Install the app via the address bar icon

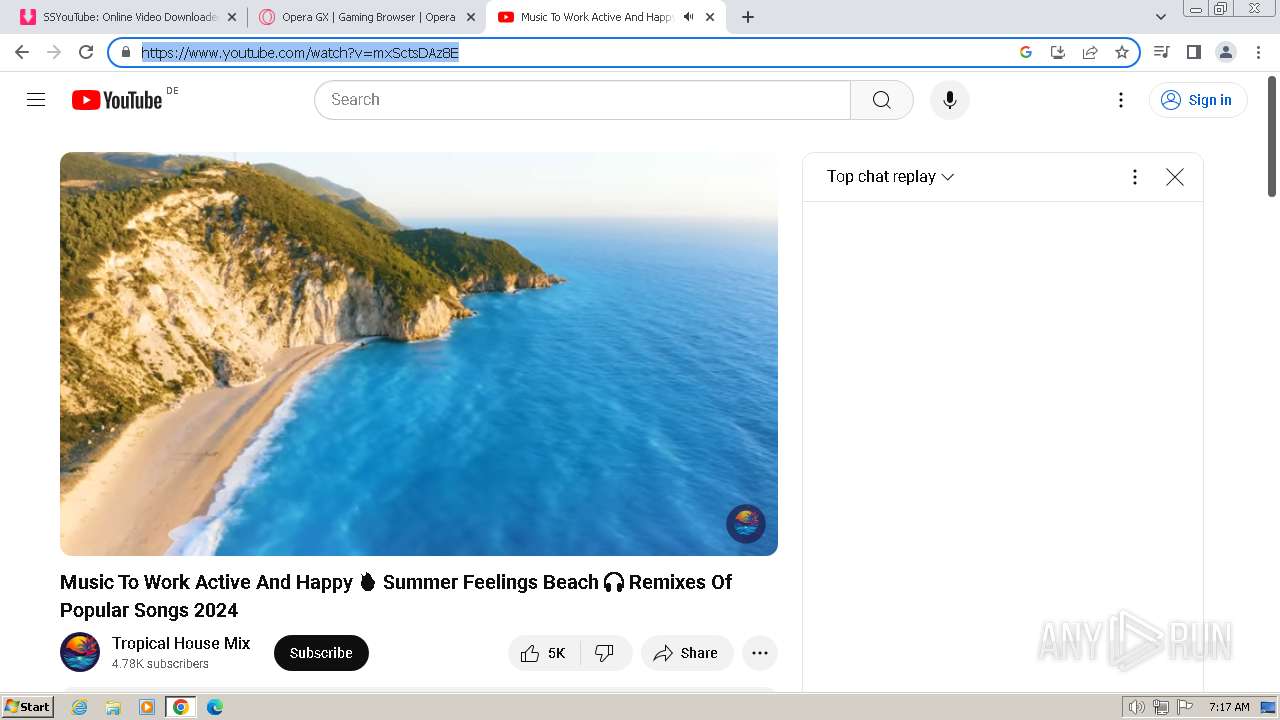coord(1058,52)
